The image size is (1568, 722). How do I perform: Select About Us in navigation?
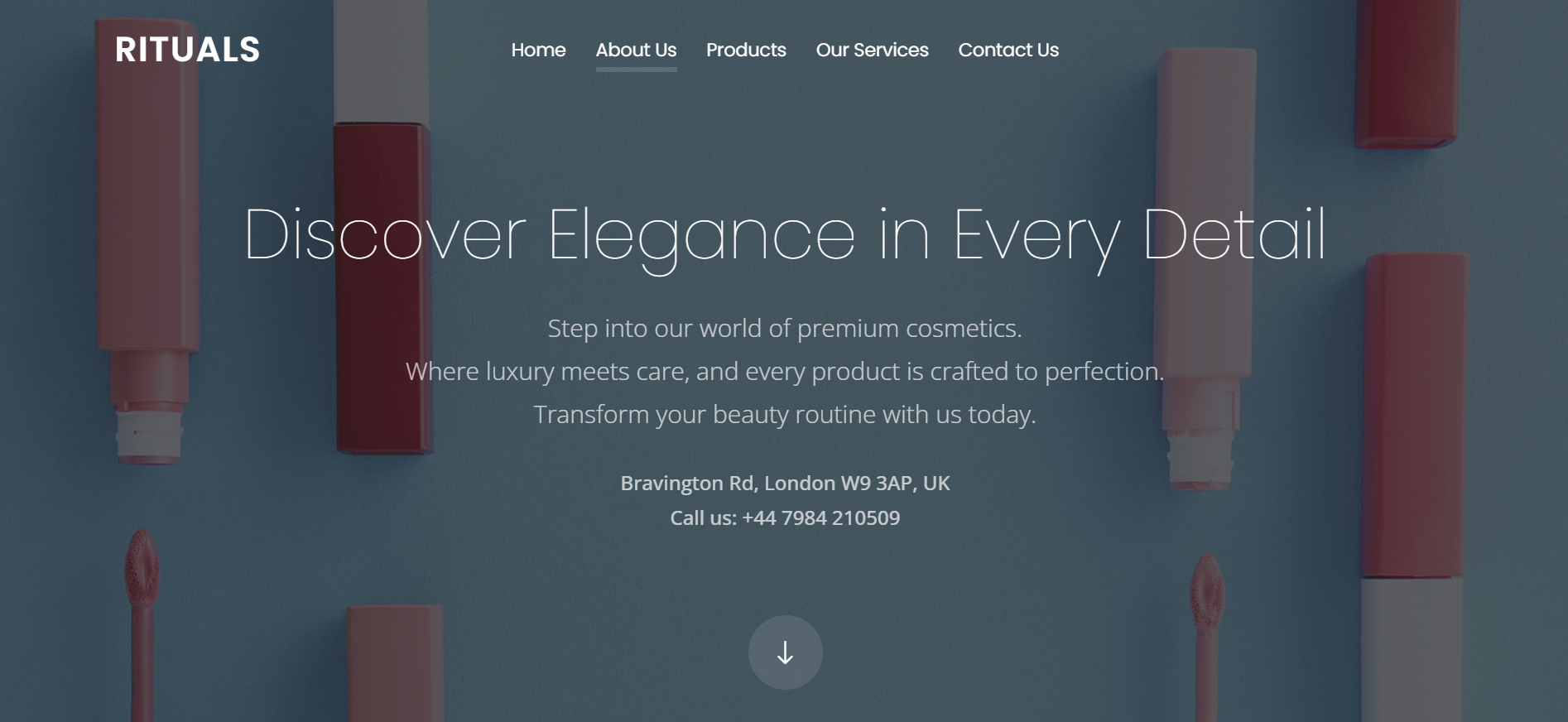pos(636,50)
